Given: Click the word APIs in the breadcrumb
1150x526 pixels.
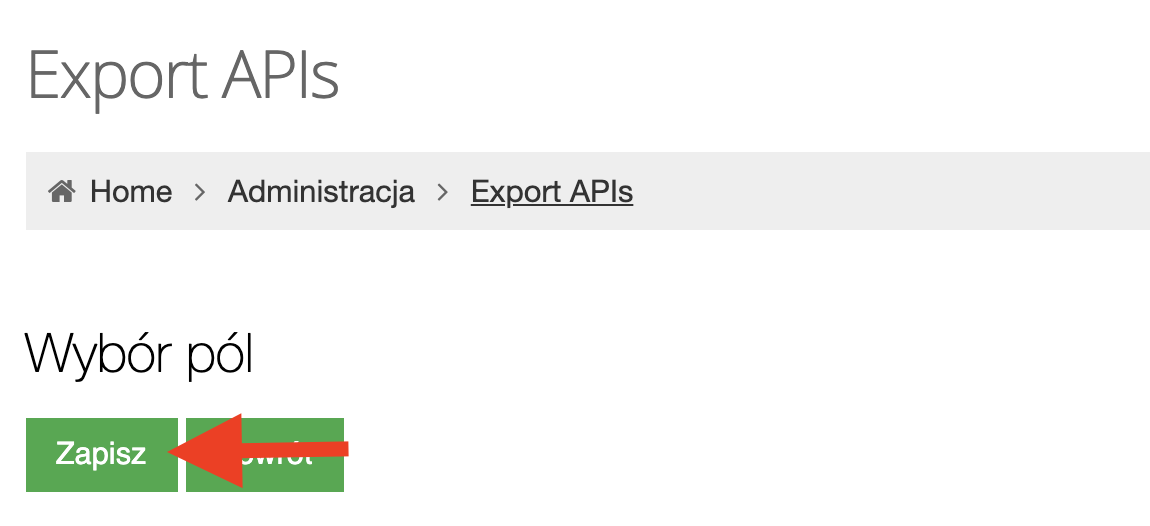Looking at the screenshot, I should tap(601, 191).
